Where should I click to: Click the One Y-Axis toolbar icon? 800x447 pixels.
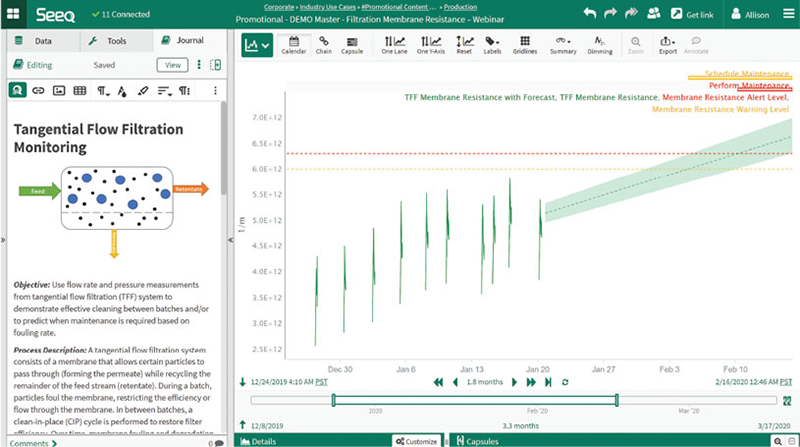430,45
